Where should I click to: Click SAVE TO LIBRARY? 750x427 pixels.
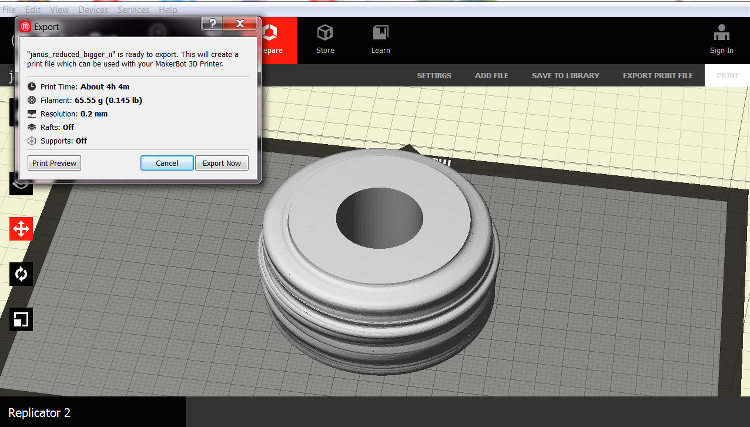565,76
